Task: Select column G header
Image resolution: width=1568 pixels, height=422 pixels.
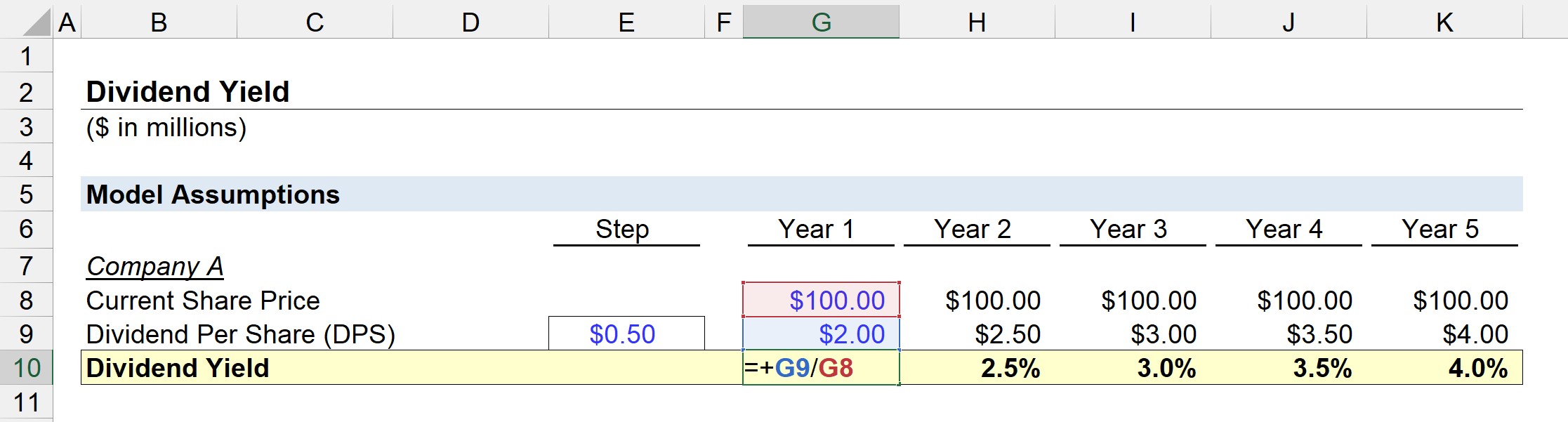Action: click(x=820, y=21)
